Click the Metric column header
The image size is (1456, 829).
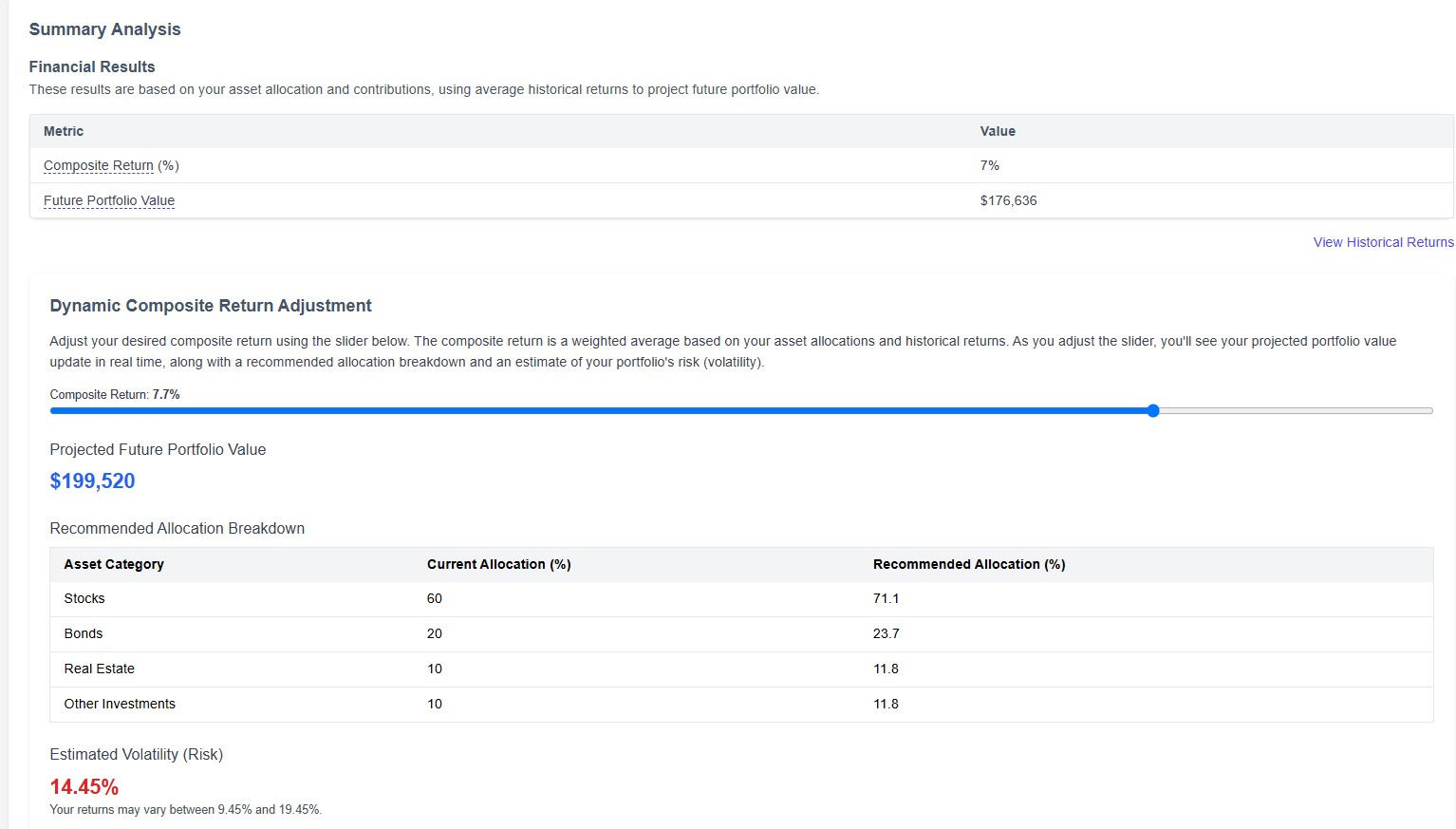point(63,131)
